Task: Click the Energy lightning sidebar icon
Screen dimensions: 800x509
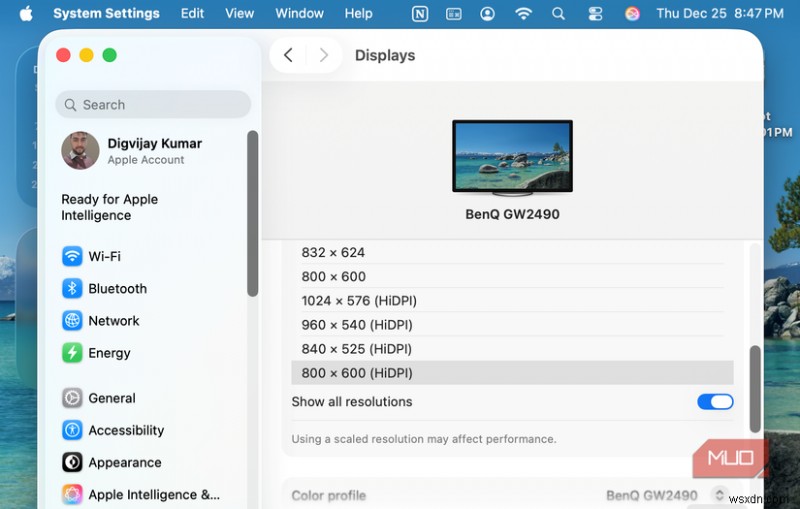Action: (x=72, y=352)
